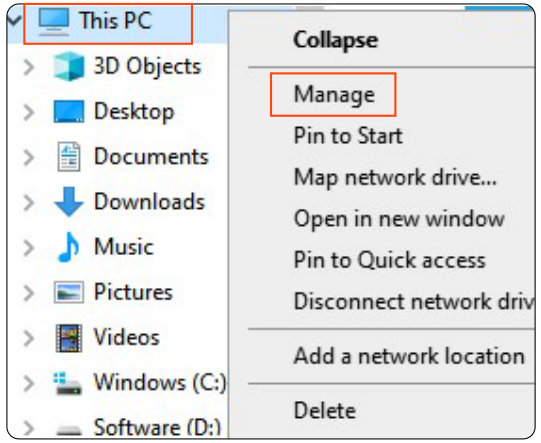This screenshot has height=443, width=541.
Task: Choose Open in new window
Action: point(399,219)
